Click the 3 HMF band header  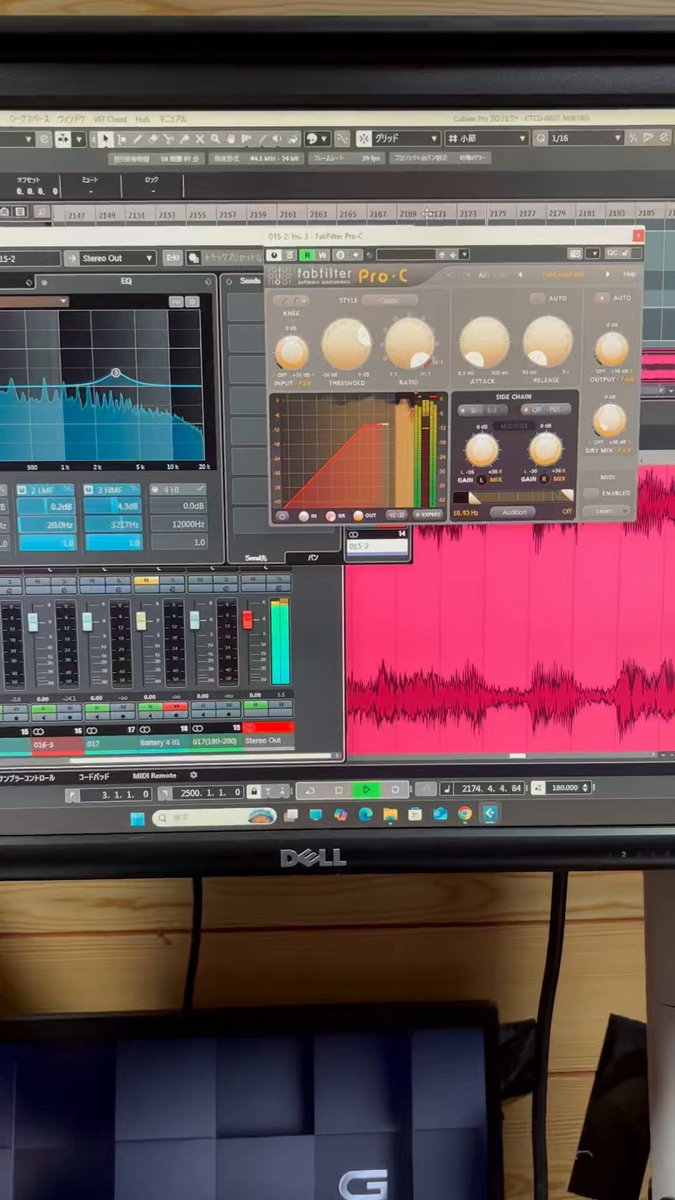[x=112, y=490]
